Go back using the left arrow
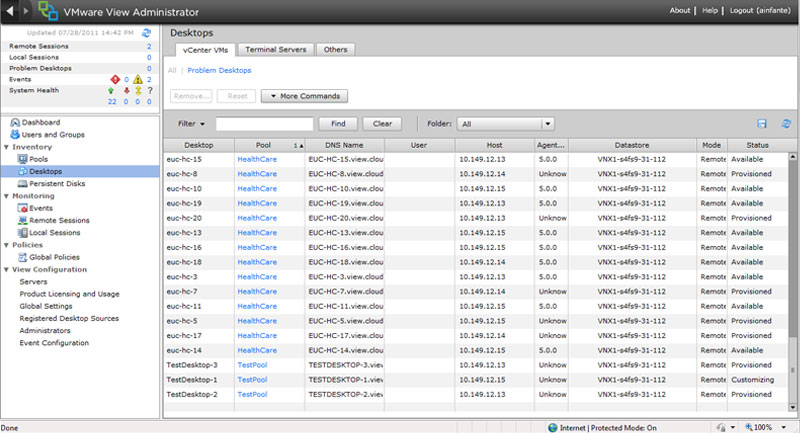Screen dimensions: 800x433 [x=9, y=11]
